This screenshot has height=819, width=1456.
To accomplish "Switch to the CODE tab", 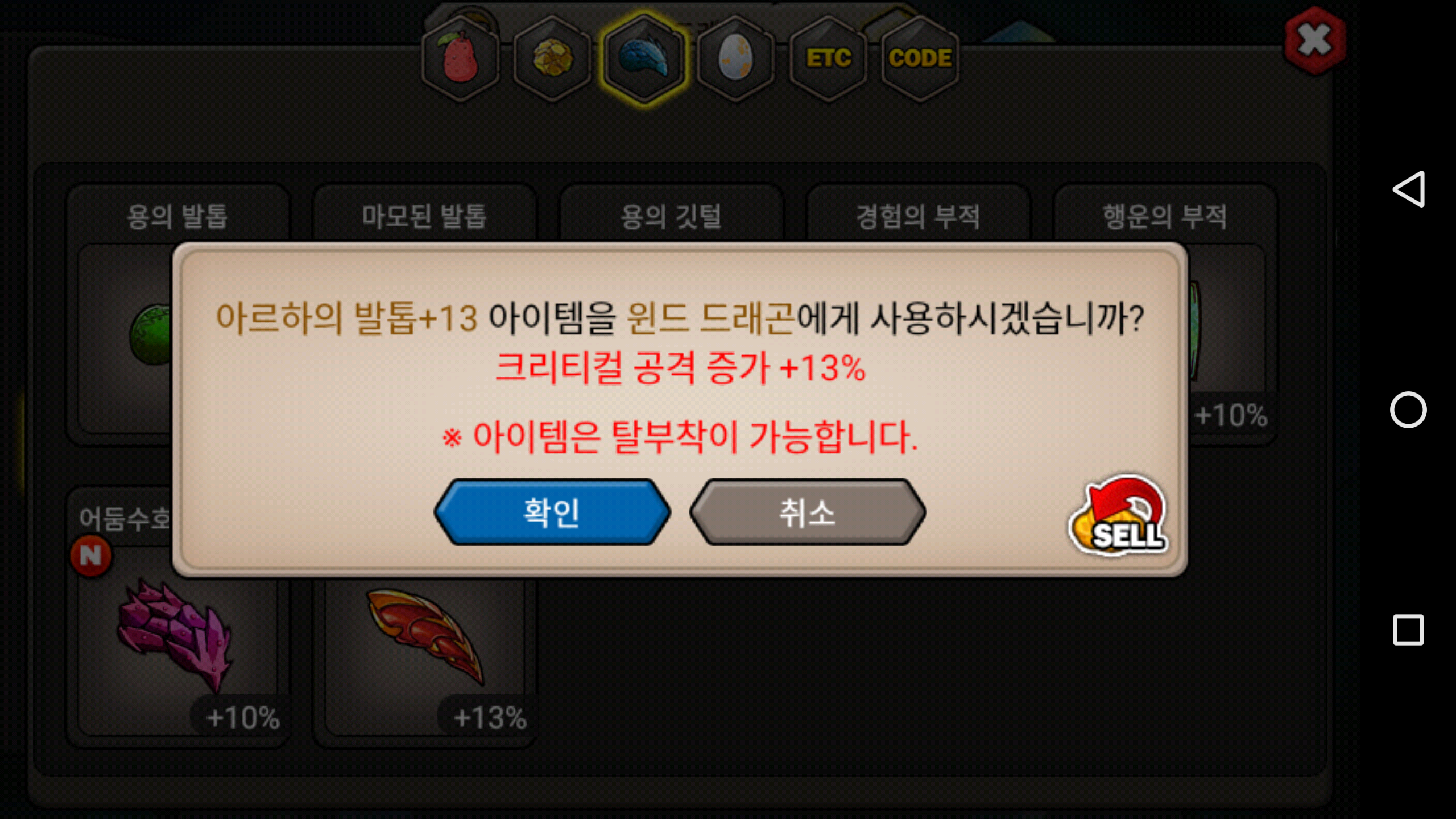I will click(920, 59).
